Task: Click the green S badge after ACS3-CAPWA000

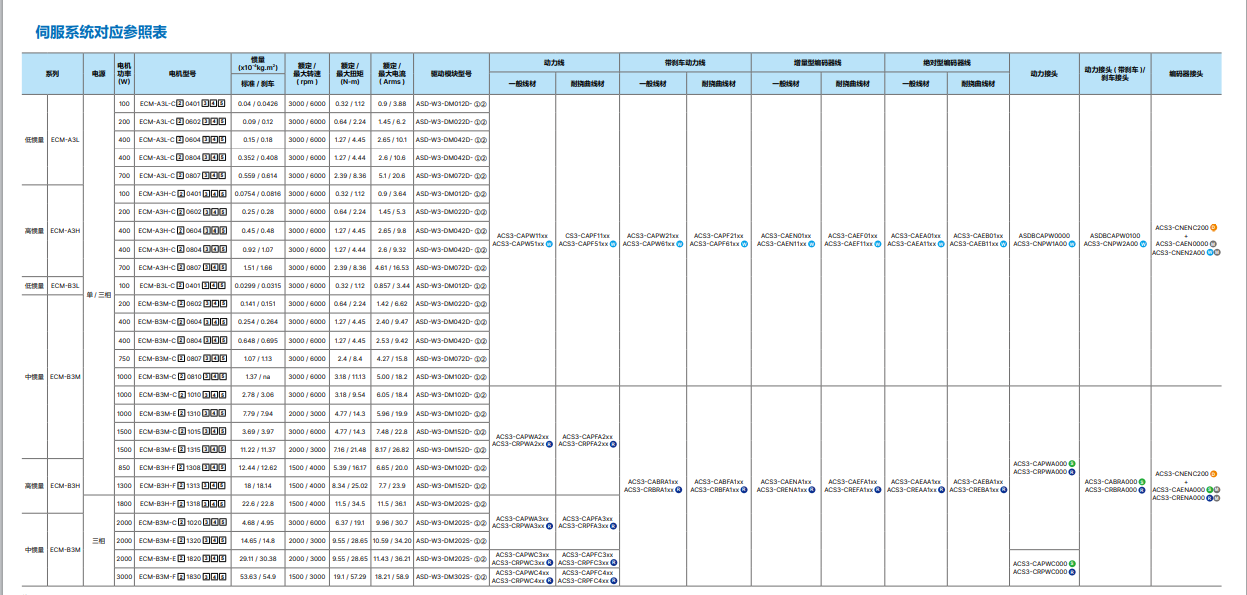Action: tap(1072, 464)
